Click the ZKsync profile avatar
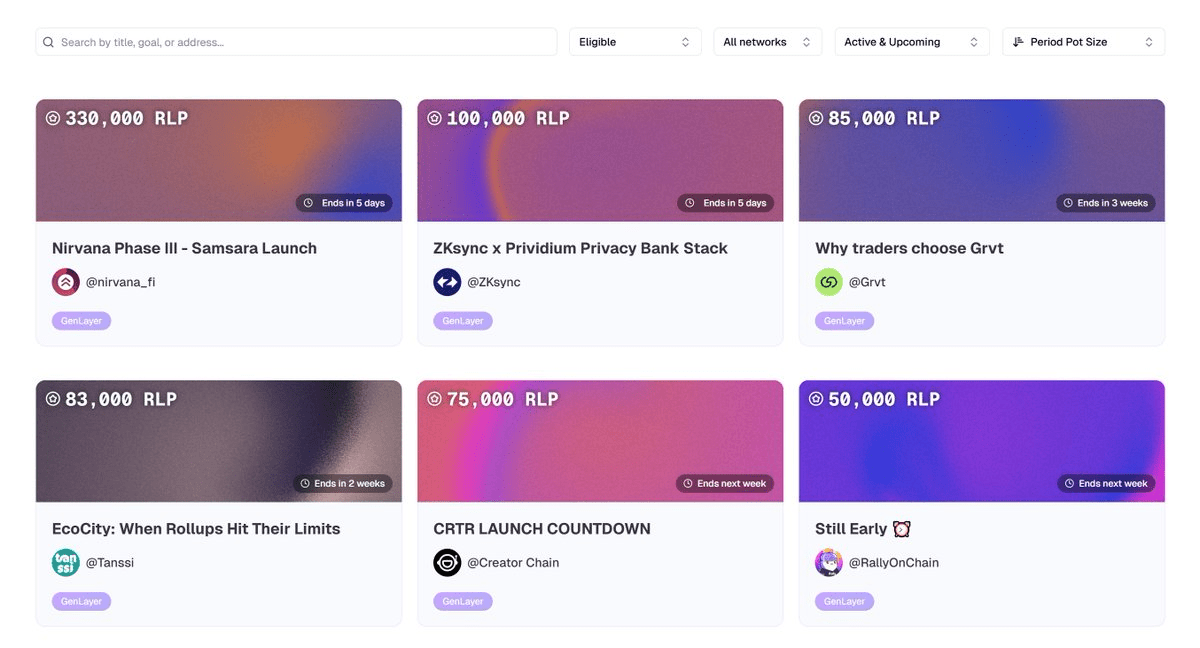The width and height of the screenshot is (1200, 648). click(x=447, y=282)
